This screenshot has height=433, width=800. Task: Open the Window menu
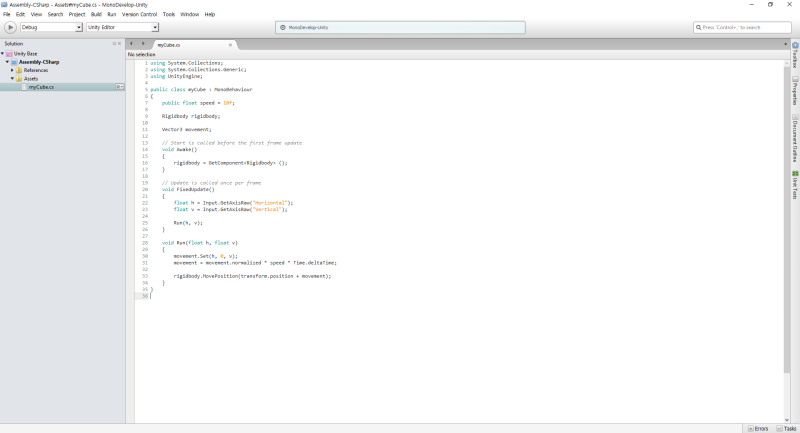[189, 14]
